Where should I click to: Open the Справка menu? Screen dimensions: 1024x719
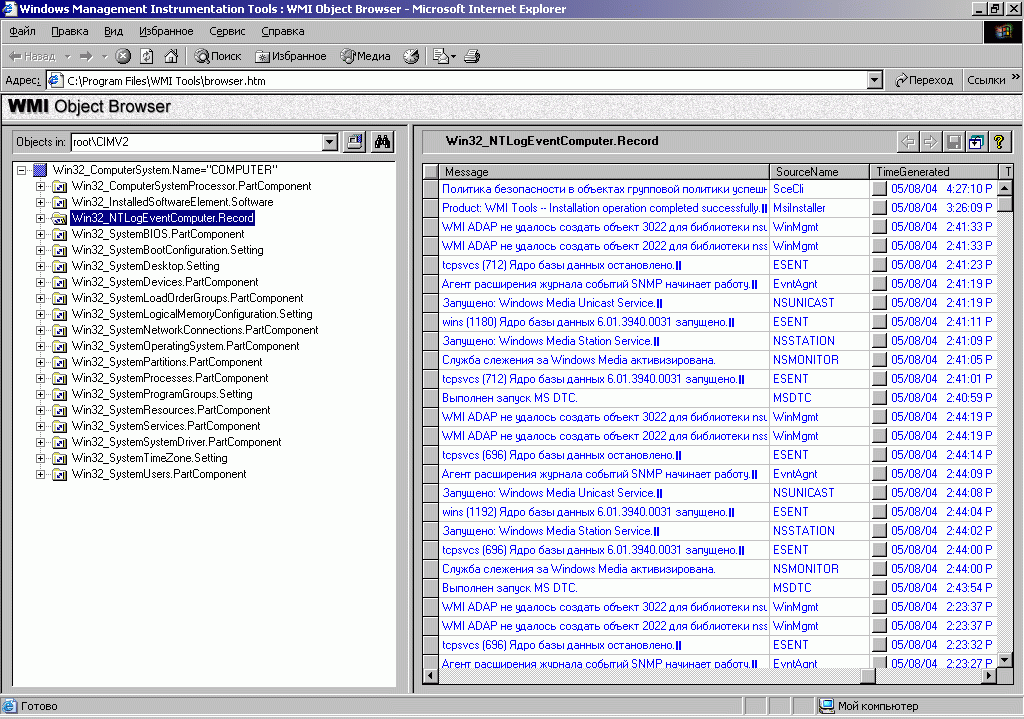pyautogui.click(x=283, y=31)
